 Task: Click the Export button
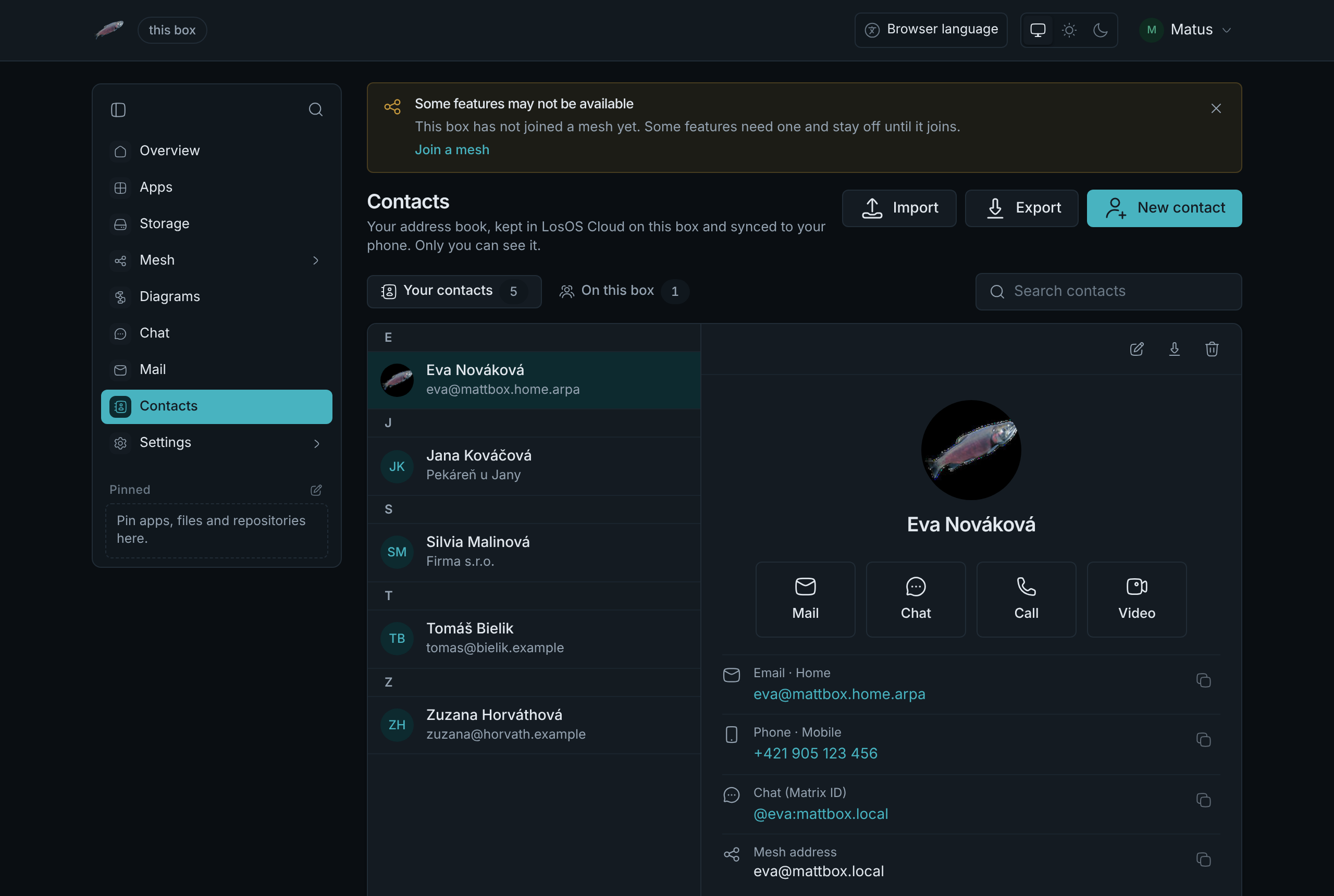tap(1021, 208)
